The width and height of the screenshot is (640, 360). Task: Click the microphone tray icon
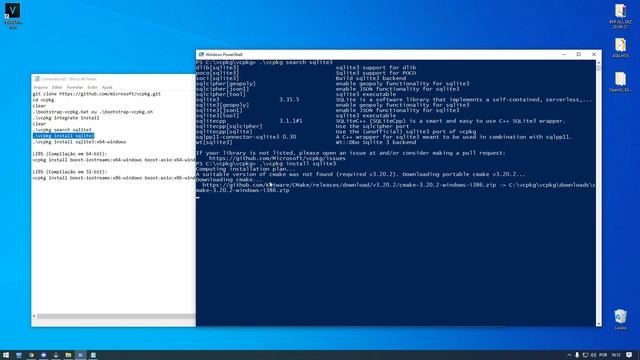pos(577,355)
